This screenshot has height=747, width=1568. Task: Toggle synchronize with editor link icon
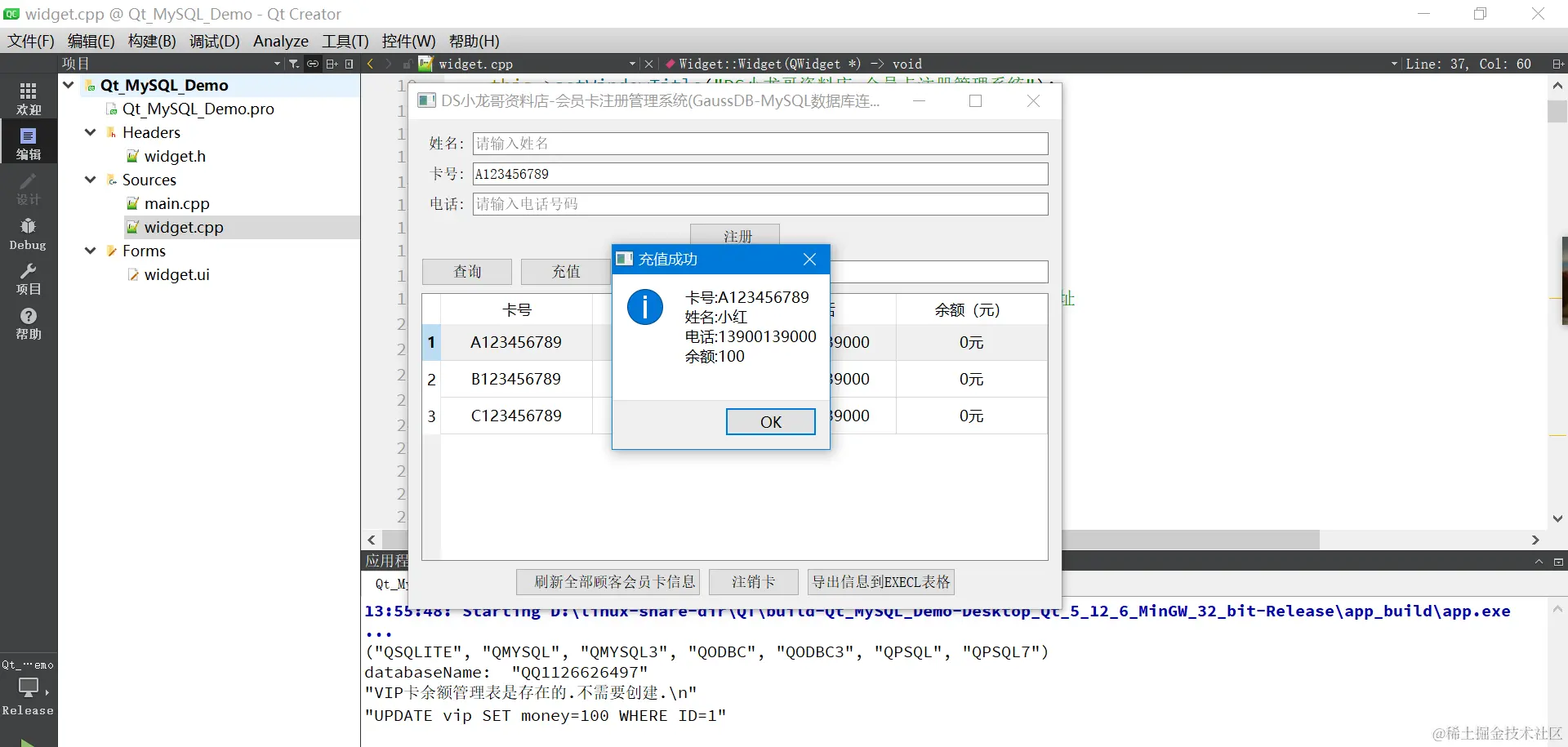pyautogui.click(x=313, y=64)
